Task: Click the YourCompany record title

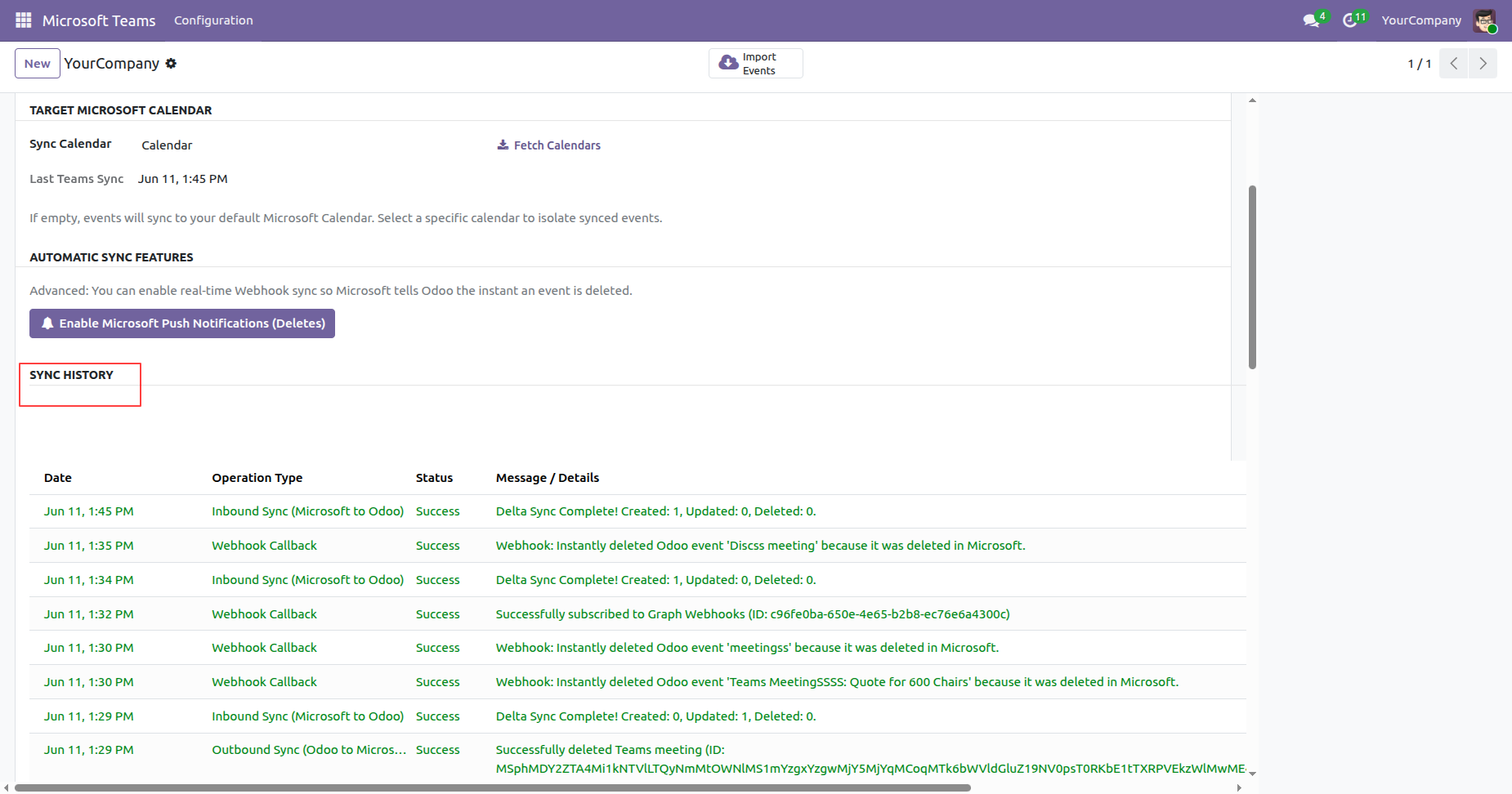Action: pos(112,64)
